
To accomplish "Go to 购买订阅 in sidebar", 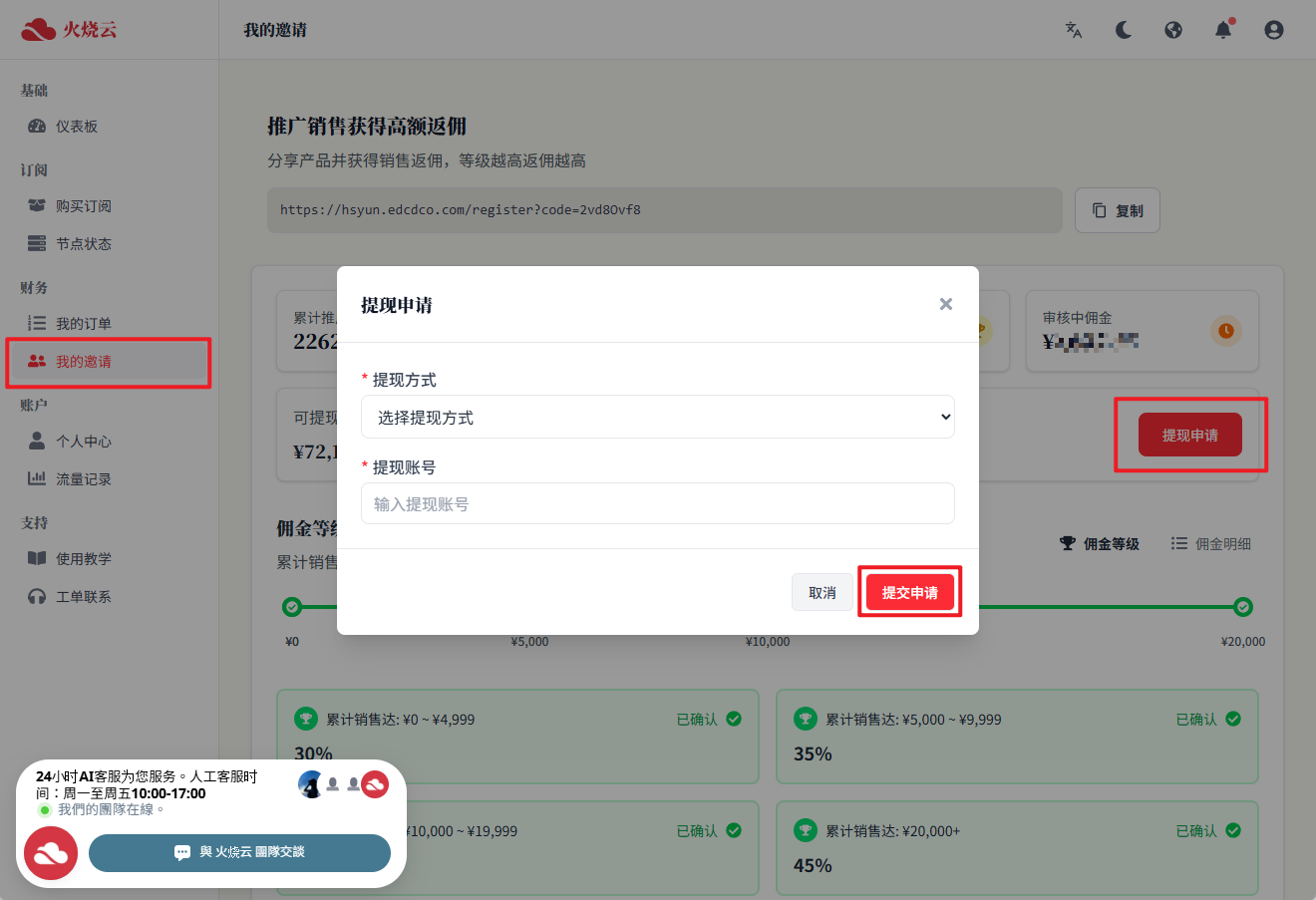I will coord(83,206).
